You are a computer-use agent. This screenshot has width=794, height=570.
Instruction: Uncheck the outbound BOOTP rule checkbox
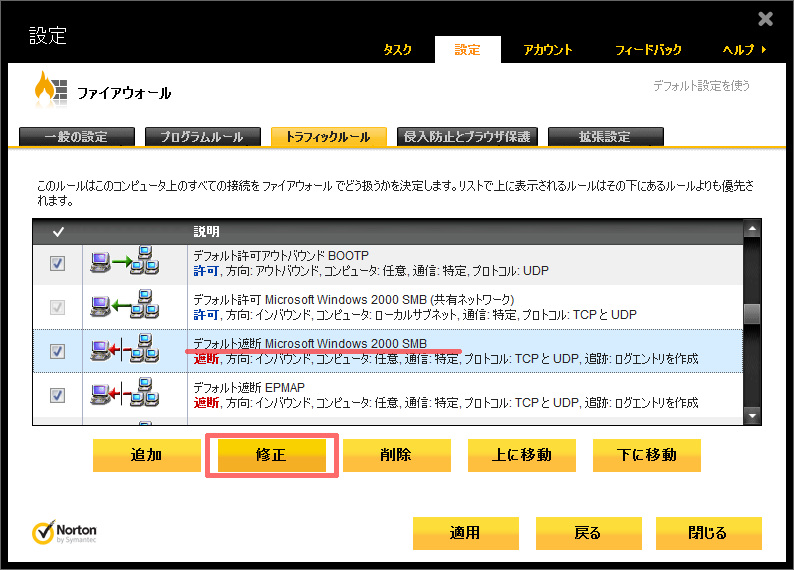click(x=58, y=264)
